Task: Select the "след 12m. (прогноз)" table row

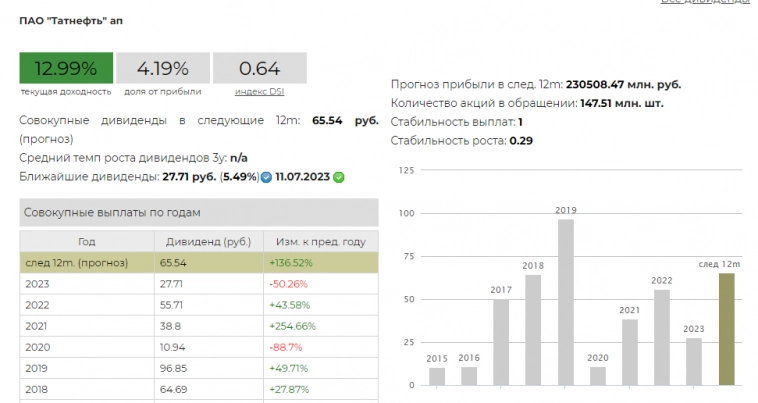Action: [x=199, y=262]
